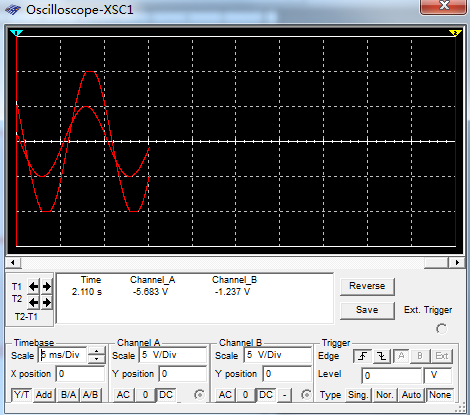Click Channel A terminal indicator
The image size is (470, 415).
click(x=199, y=395)
